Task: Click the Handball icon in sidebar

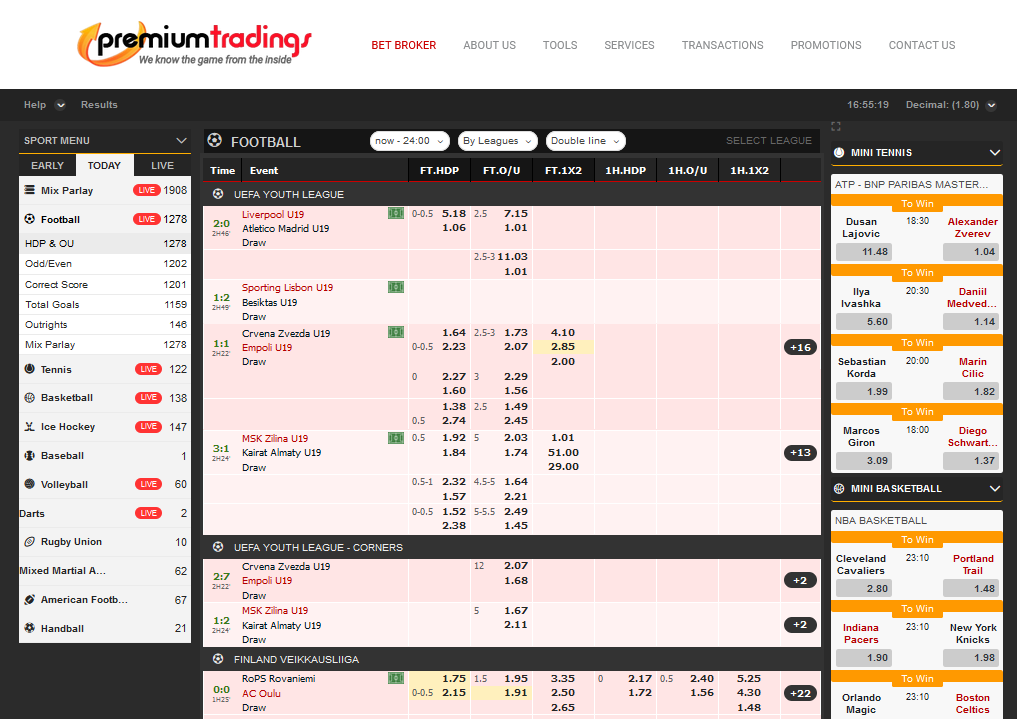Action: pyautogui.click(x=30, y=629)
